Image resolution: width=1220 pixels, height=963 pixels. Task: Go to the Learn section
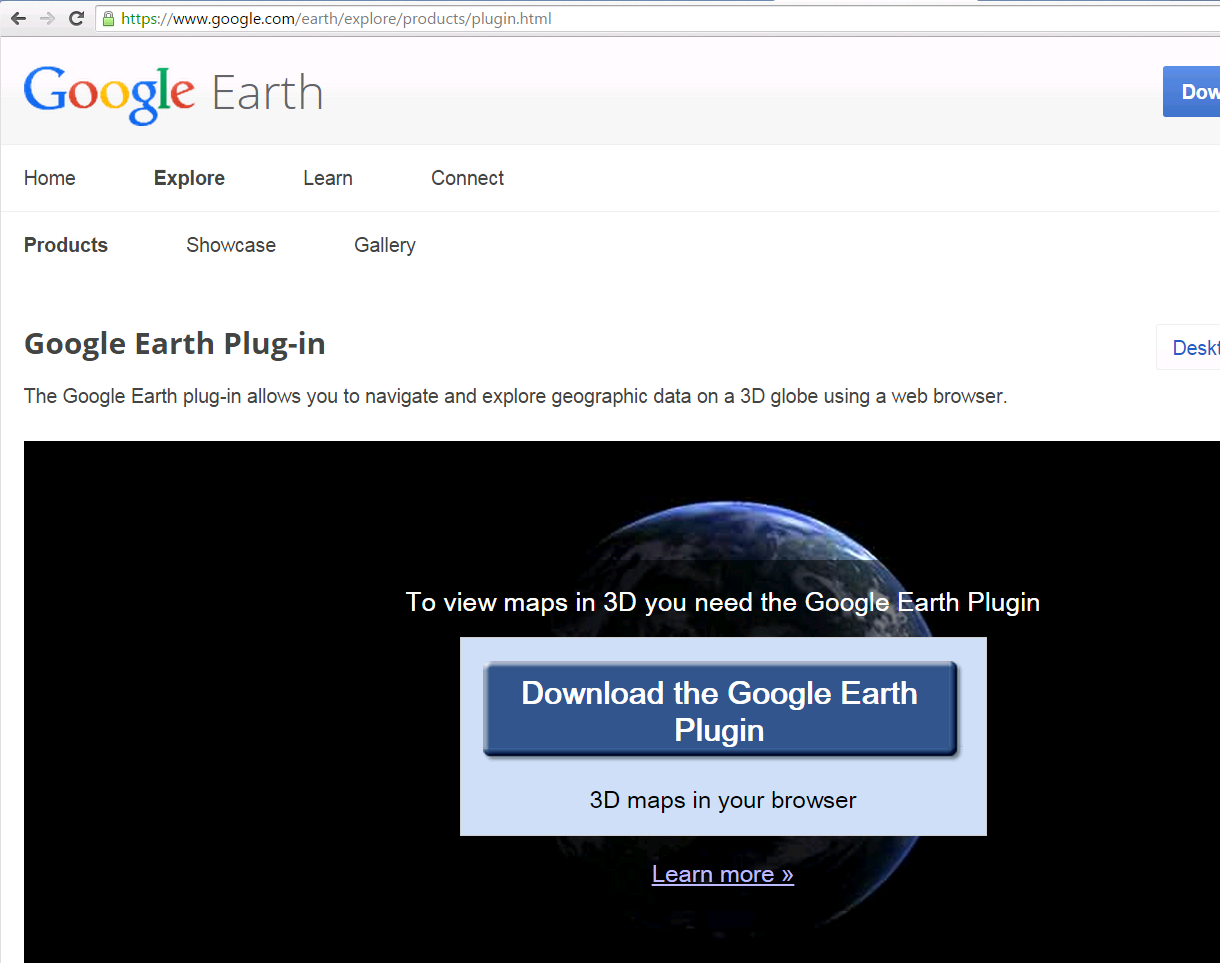pyautogui.click(x=328, y=178)
